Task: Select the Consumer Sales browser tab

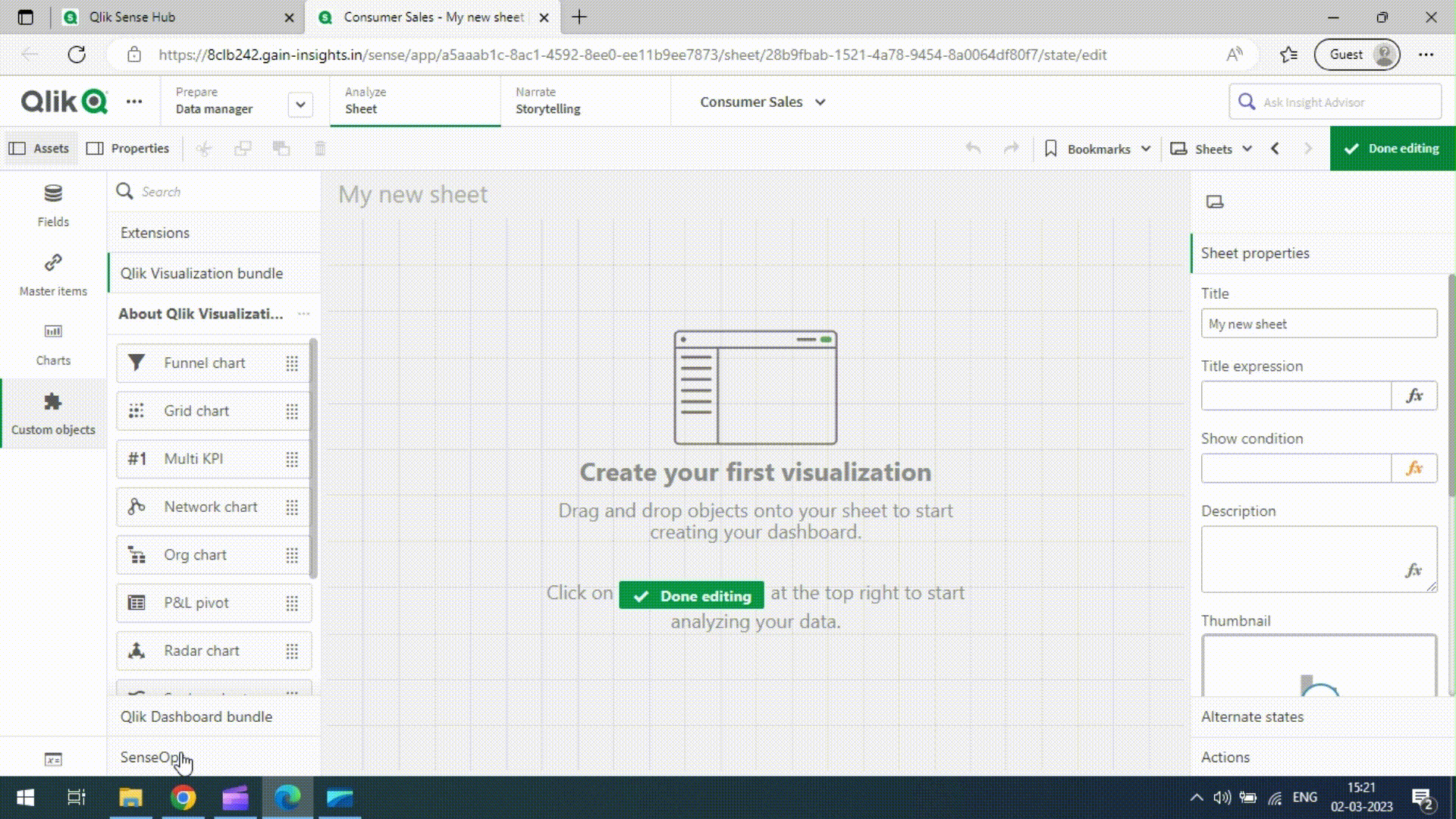Action: point(433,17)
